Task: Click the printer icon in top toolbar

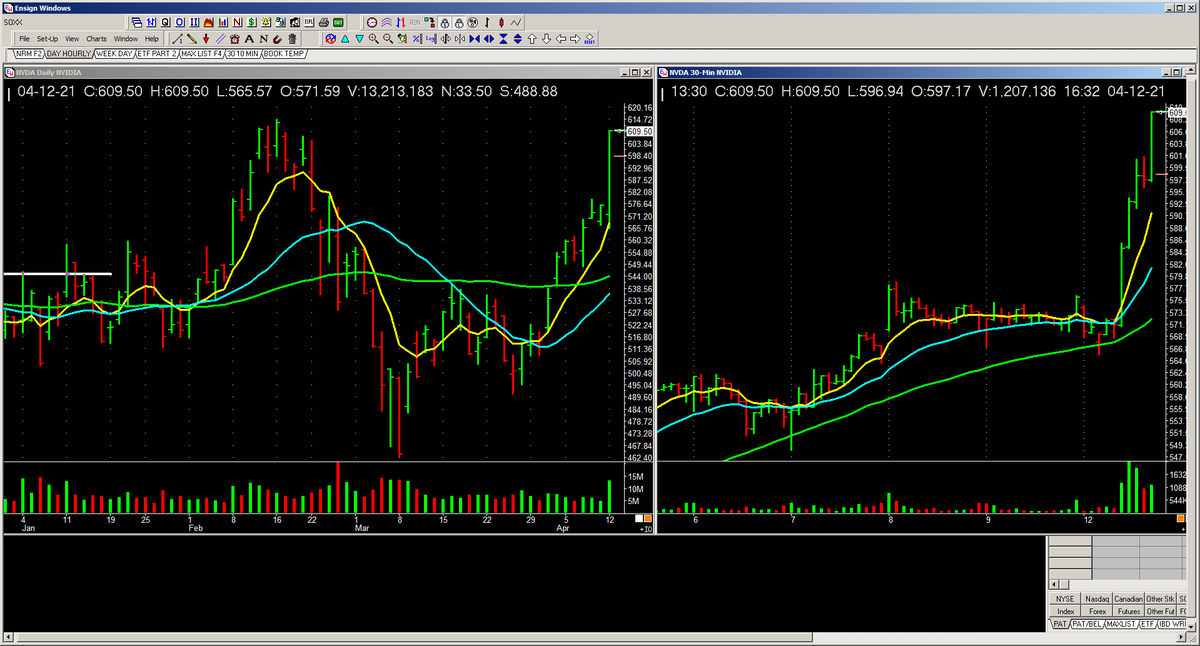Action: coord(323,22)
